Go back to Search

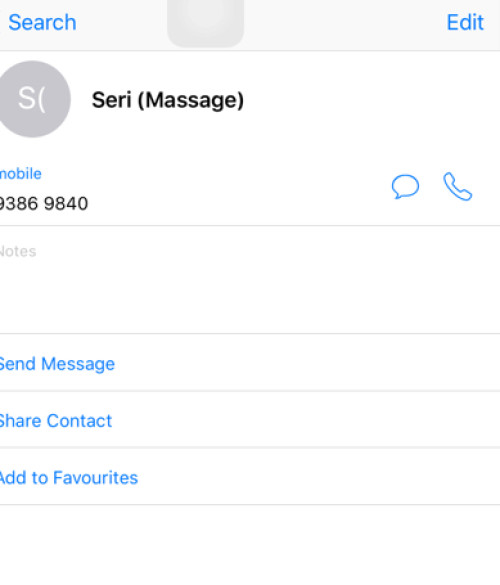[42, 22]
